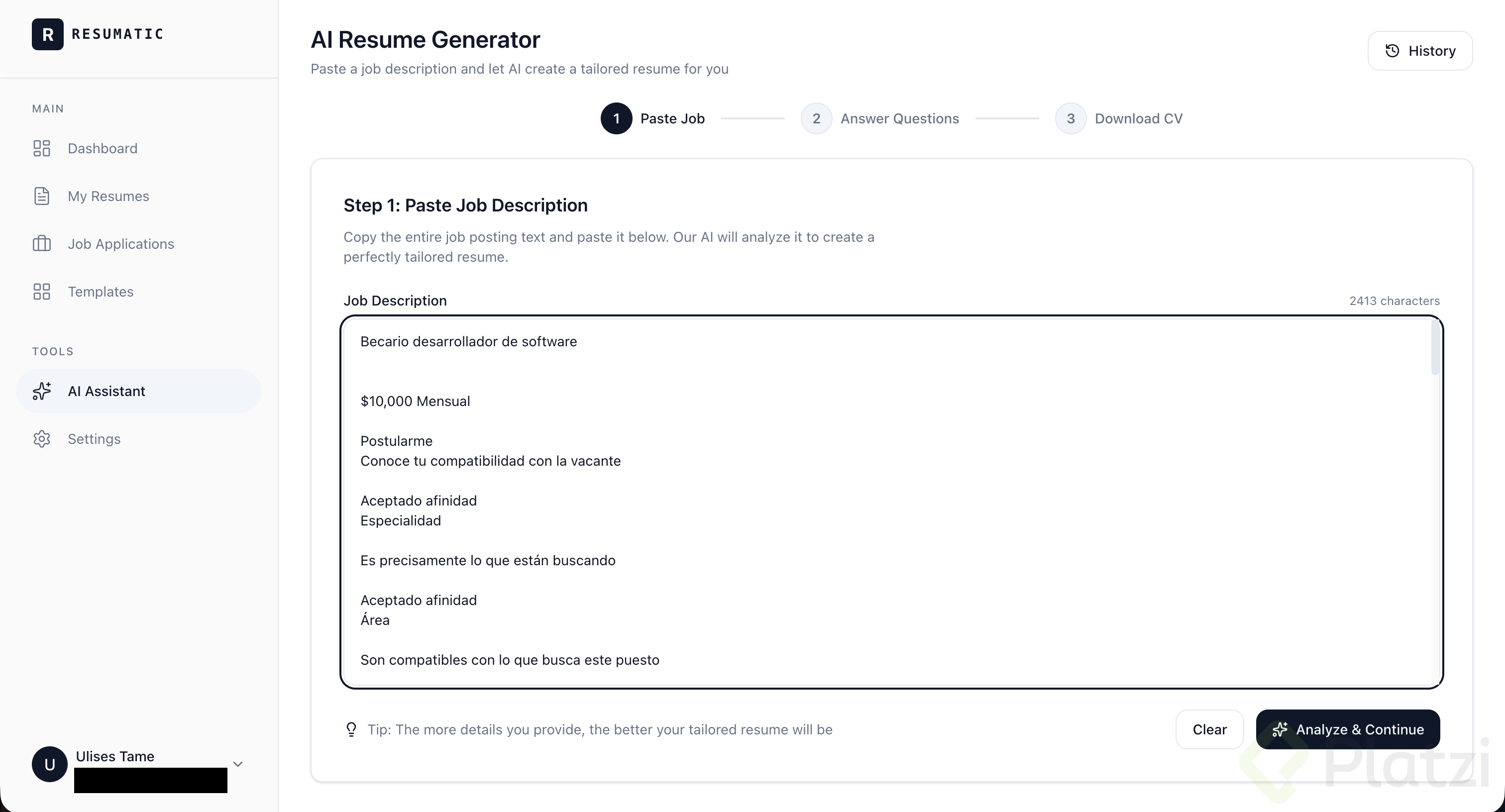Screen dimensions: 1505x812
Task: Click the Ulises Tame avatar circle
Action: click(50, 764)
